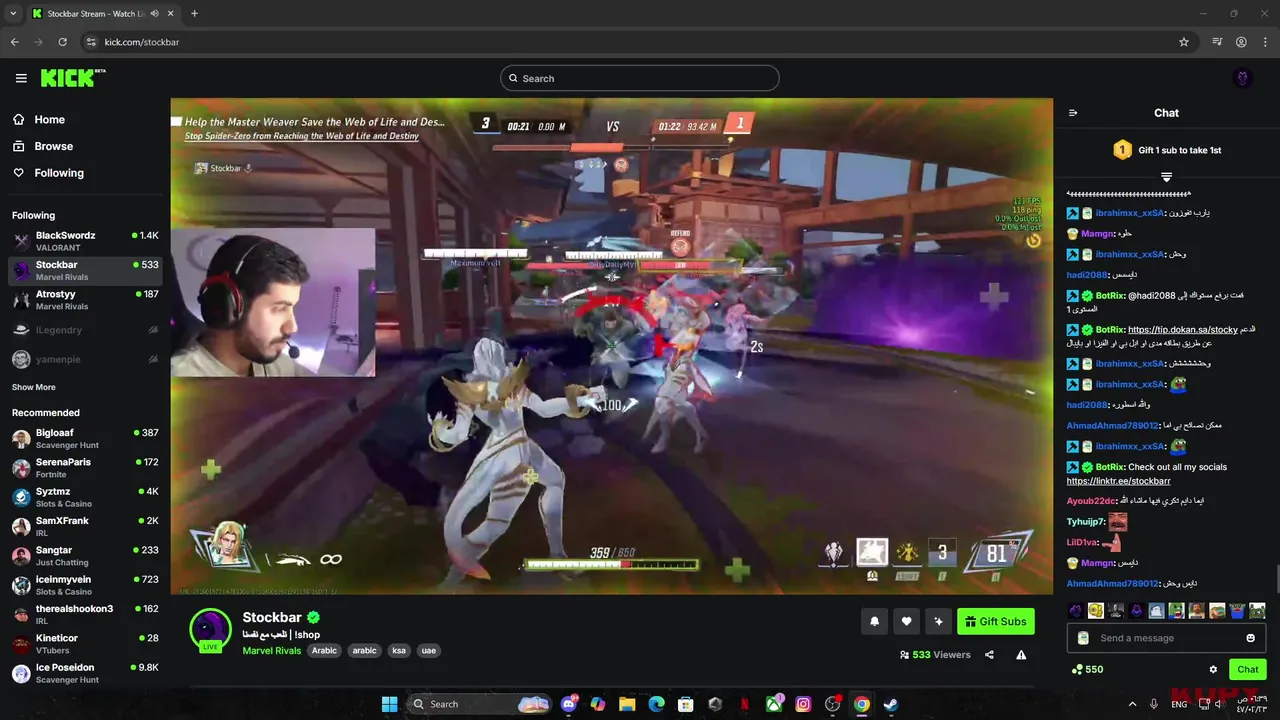Screen dimensions: 1280x720
Task: Open the linktr.ee/stockbarr link in chat
Action: [x=1118, y=481]
